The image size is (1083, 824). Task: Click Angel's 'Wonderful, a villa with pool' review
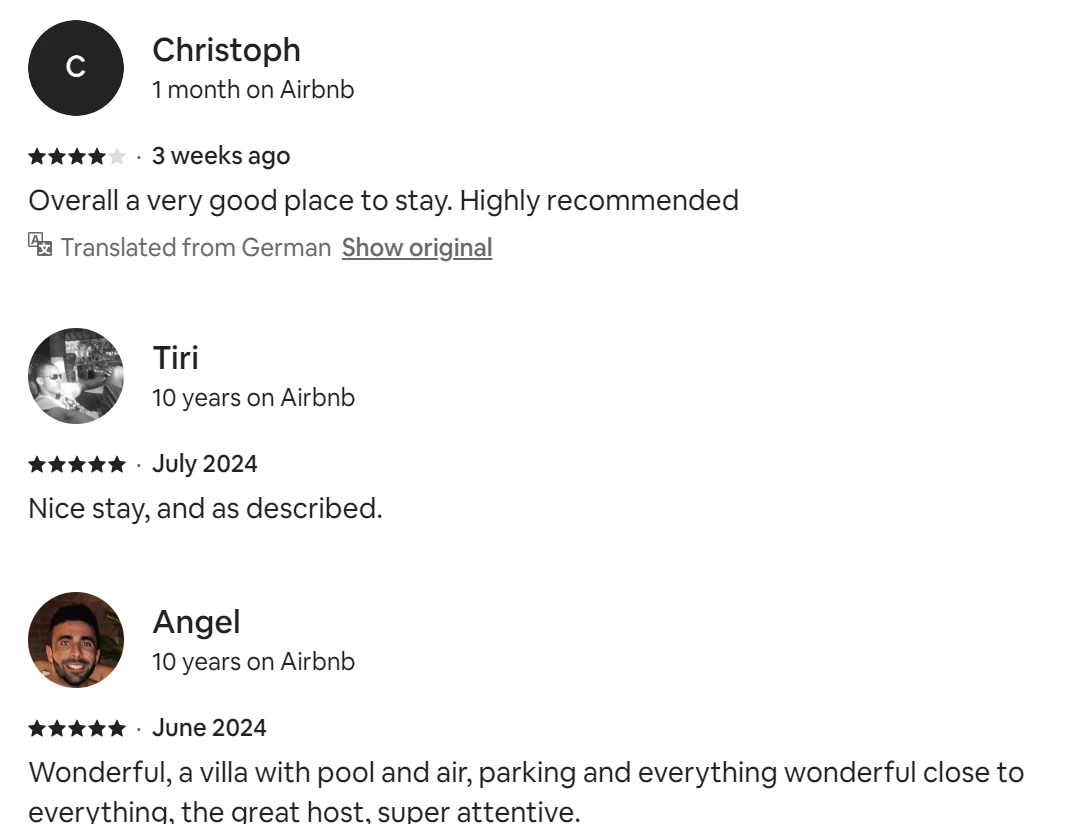click(526, 773)
